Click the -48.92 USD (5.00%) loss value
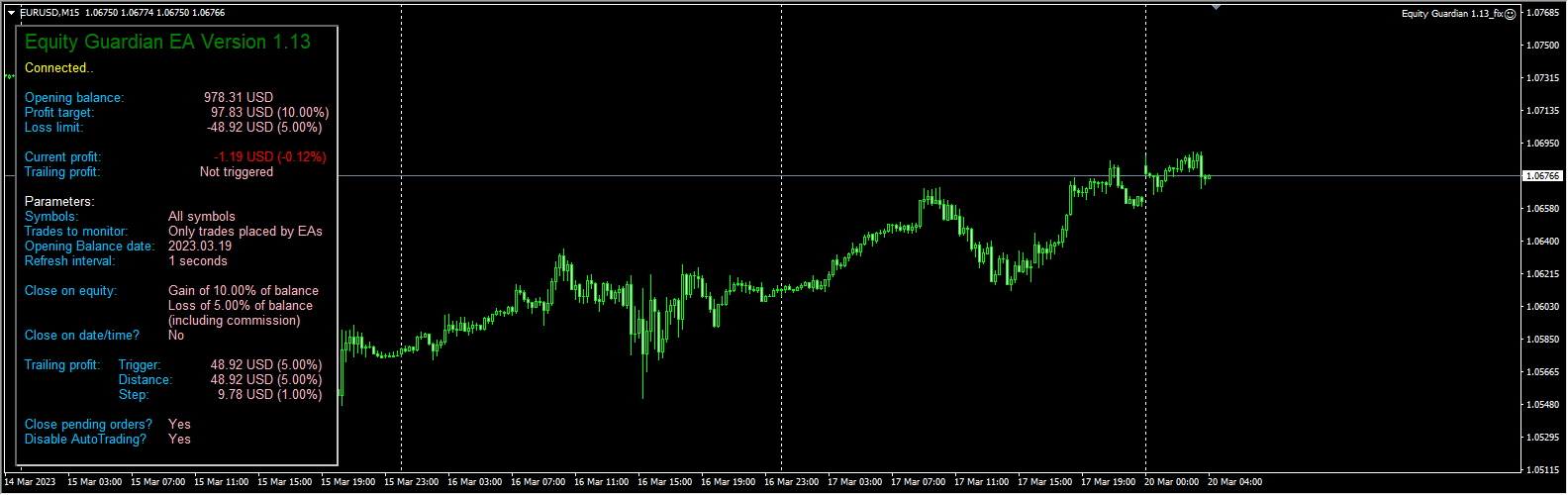This screenshot has height=495, width=1568. point(264,128)
